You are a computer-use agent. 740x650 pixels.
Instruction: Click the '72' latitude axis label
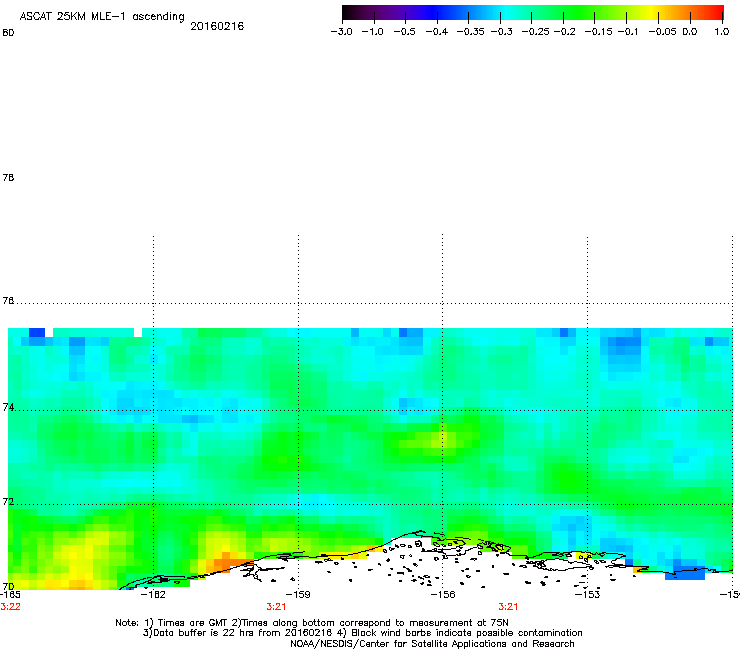tap(8, 502)
